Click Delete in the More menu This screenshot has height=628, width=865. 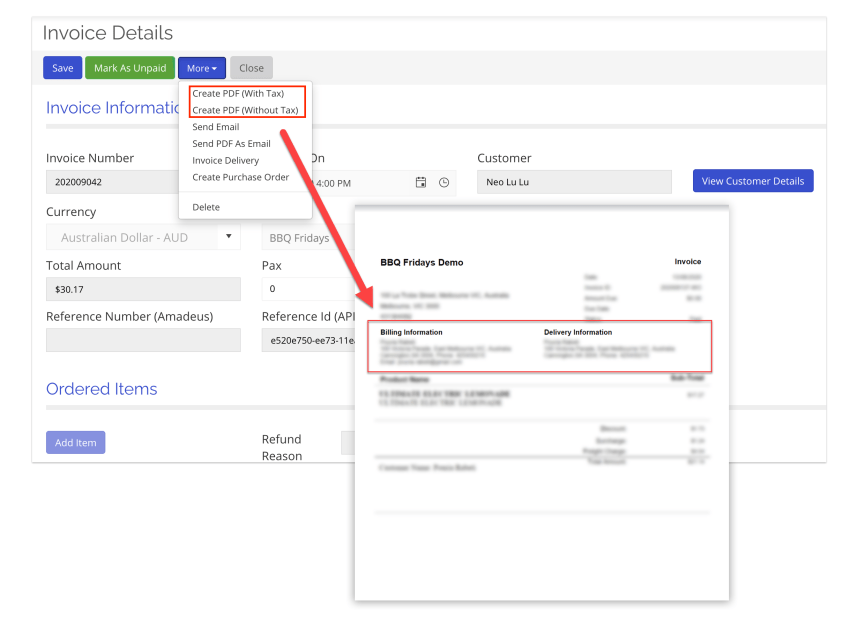point(206,207)
